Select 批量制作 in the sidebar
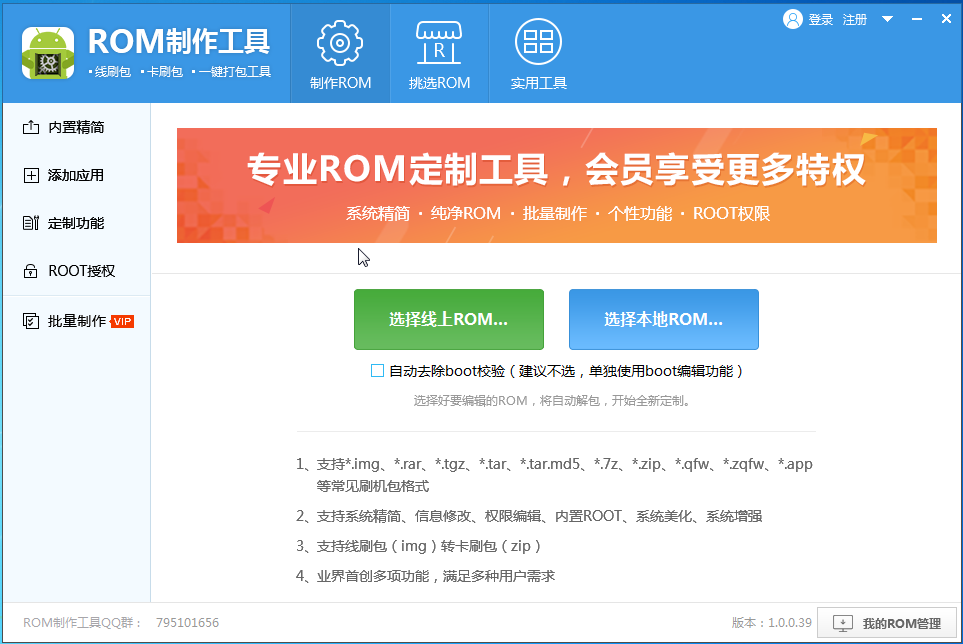Image resolution: width=963 pixels, height=644 pixels. 77,321
